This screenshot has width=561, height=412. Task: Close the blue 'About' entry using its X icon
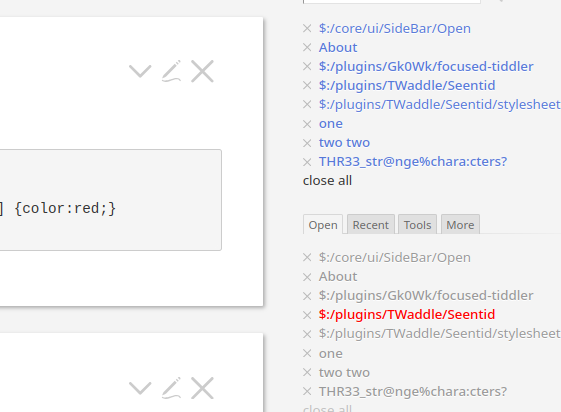click(x=307, y=47)
